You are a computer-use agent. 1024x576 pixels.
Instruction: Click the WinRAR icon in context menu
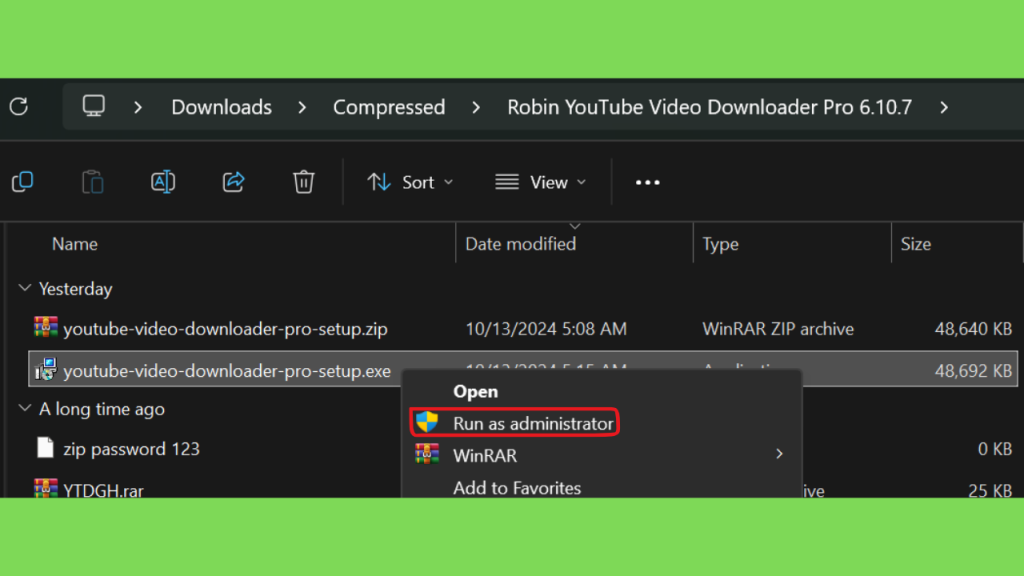point(427,454)
